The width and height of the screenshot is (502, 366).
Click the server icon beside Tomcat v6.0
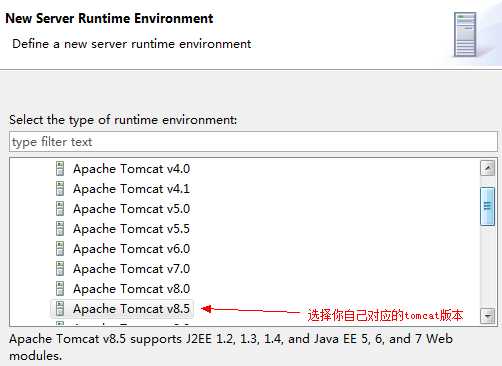60,249
